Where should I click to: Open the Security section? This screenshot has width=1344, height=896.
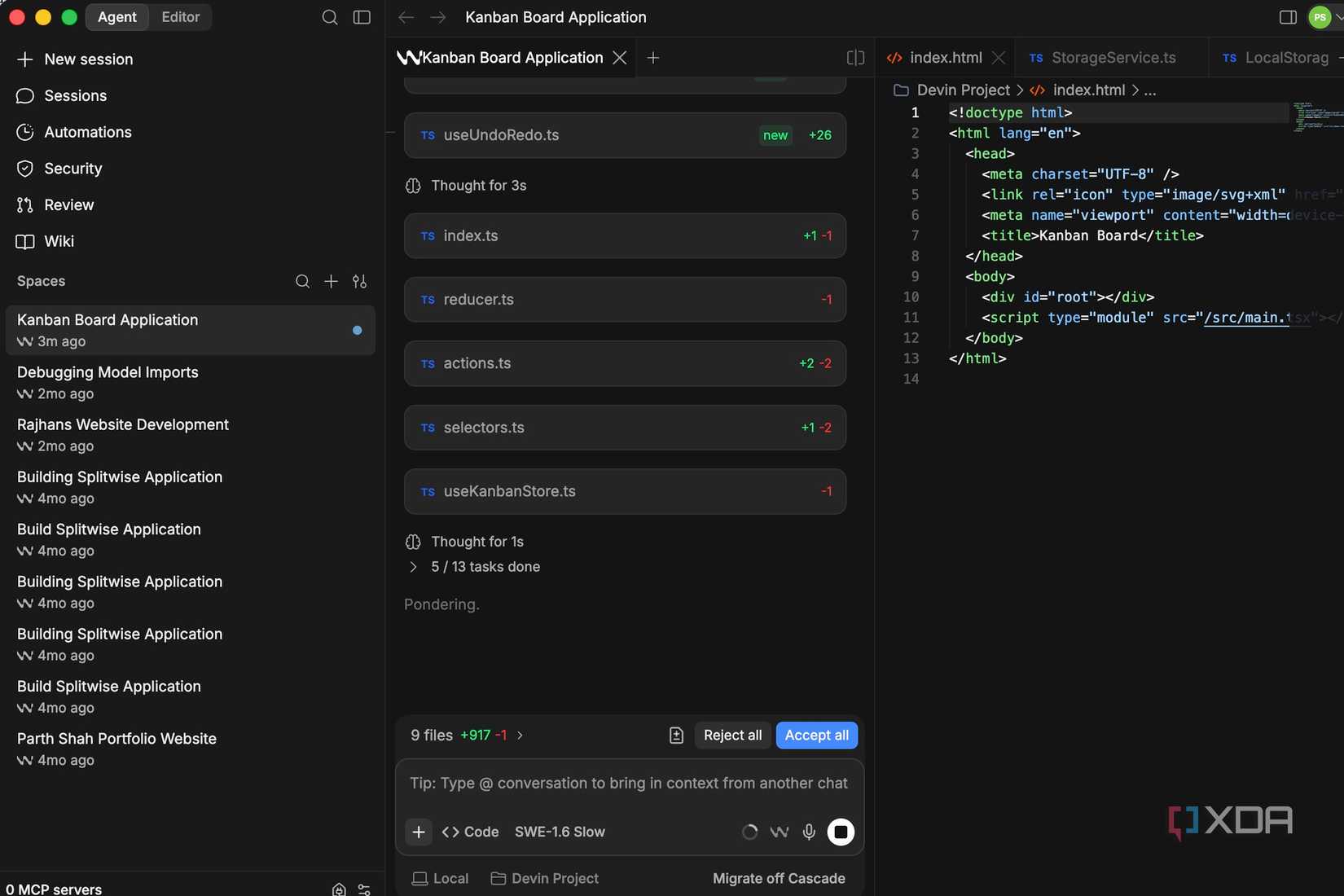(59, 169)
